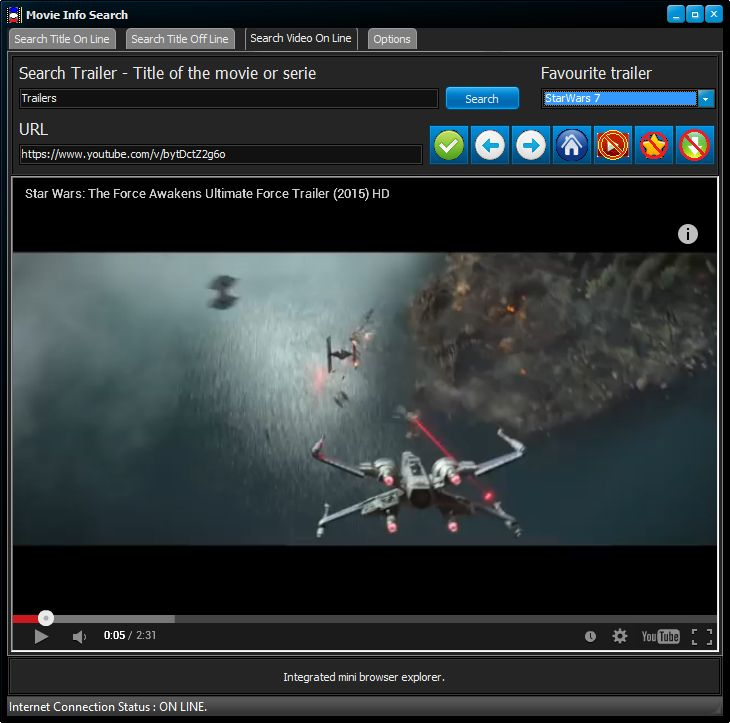
Task: Expand the Favourite trailer dropdown arrow
Action: click(705, 99)
